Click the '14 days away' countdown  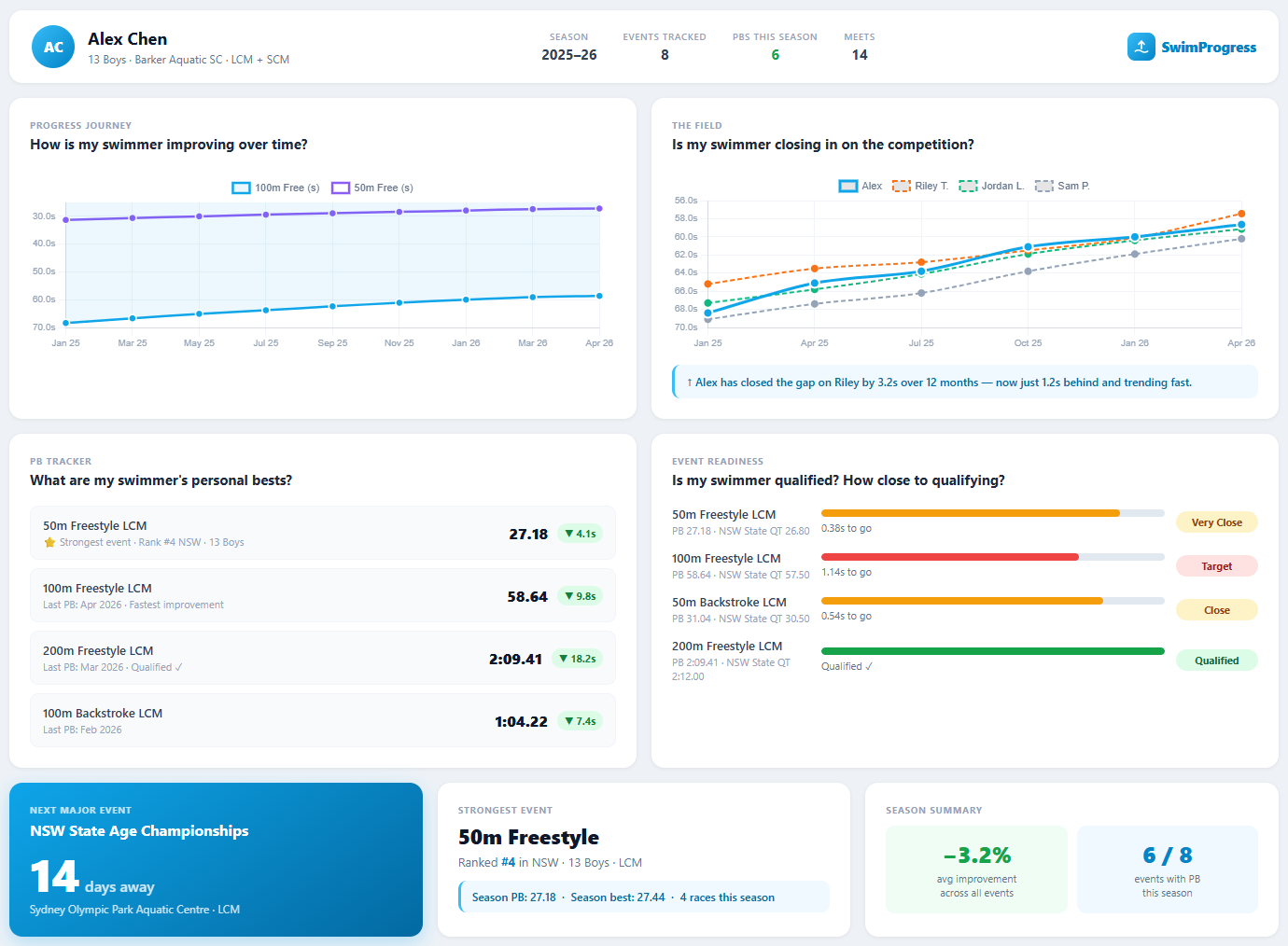92,877
